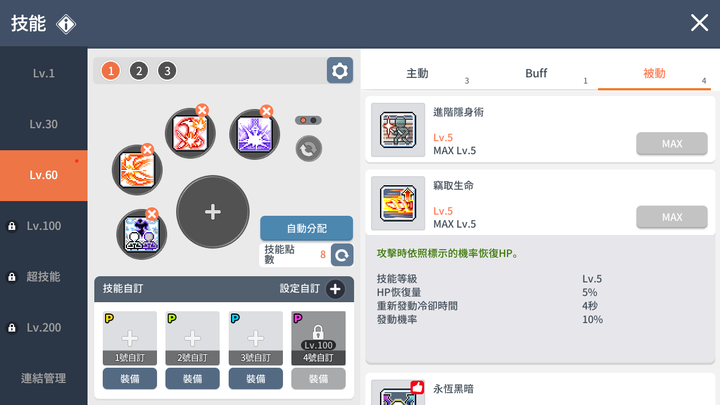The width and height of the screenshot is (720, 405).
Task: Select skill preset 3
Action: pyautogui.click(x=167, y=71)
